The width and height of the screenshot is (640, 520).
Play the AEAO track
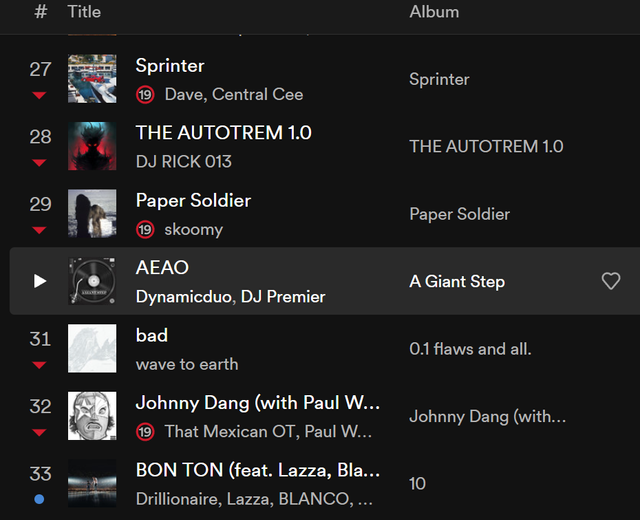pyautogui.click(x=40, y=281)
